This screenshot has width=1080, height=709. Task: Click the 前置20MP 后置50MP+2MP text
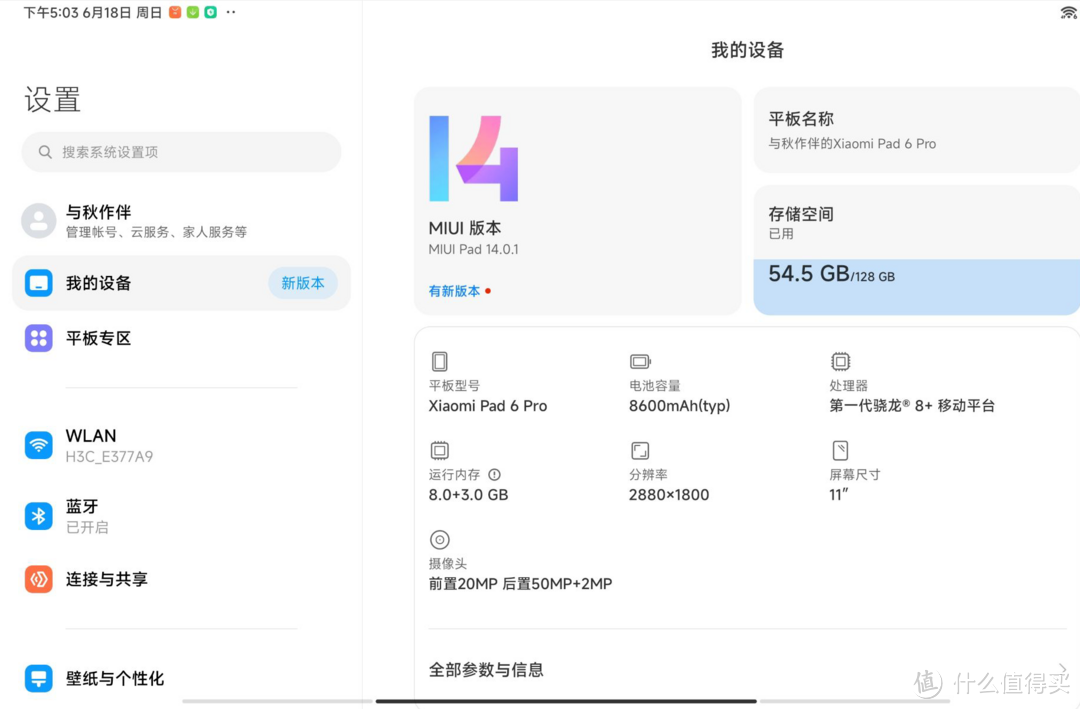coord(520,584)
